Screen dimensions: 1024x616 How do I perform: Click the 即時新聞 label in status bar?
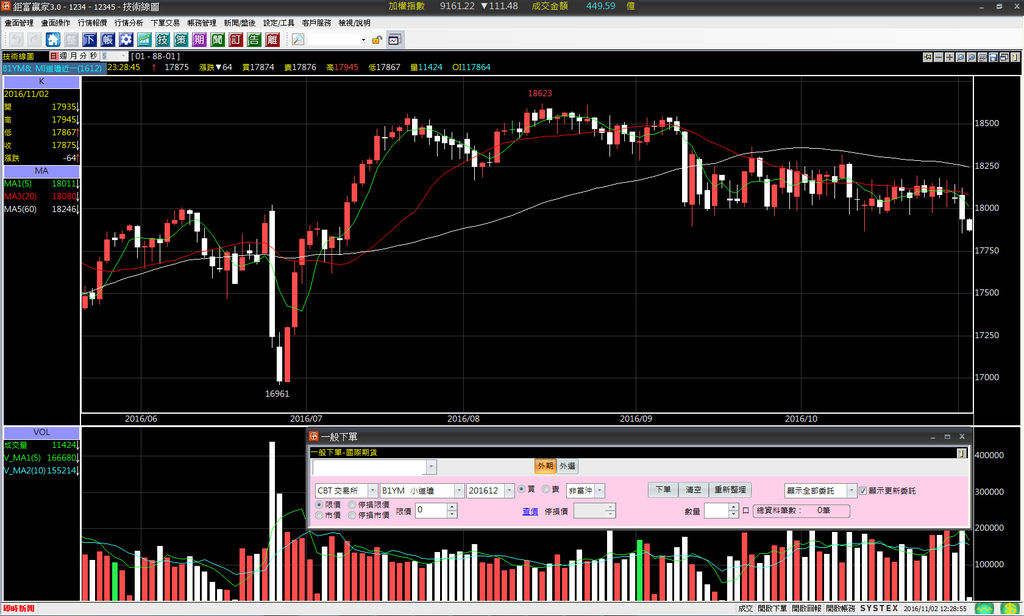tap(19, 609)
